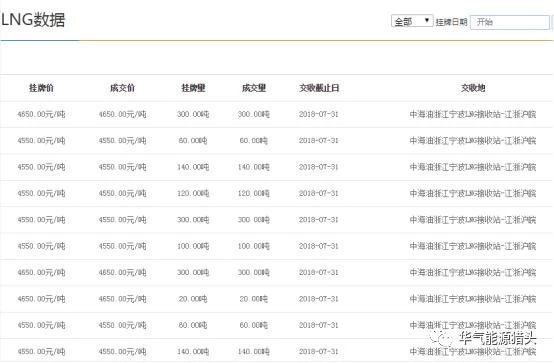Click the 成交价 column header

coord(122,88)
